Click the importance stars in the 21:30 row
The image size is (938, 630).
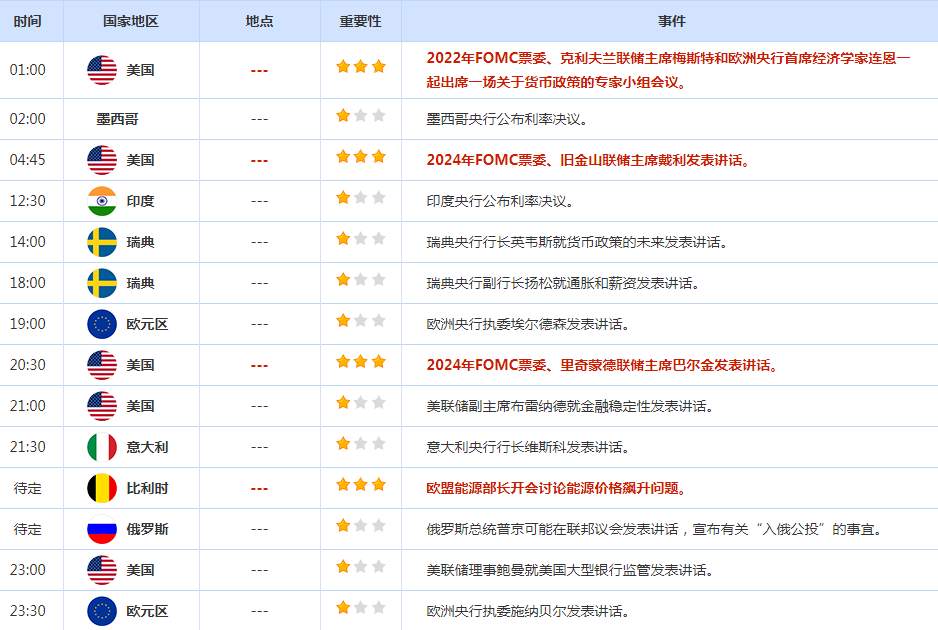point(361,443)
